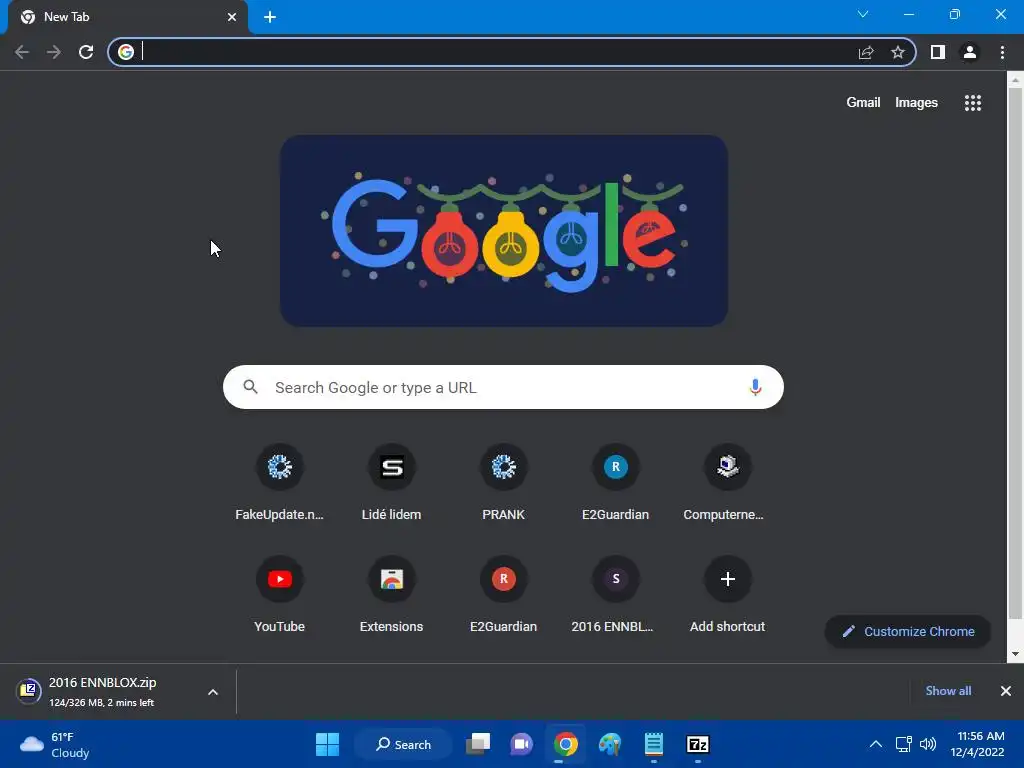The image size is (1024, 768).
Task: Open Gmail link
Action: pos(863,103)
